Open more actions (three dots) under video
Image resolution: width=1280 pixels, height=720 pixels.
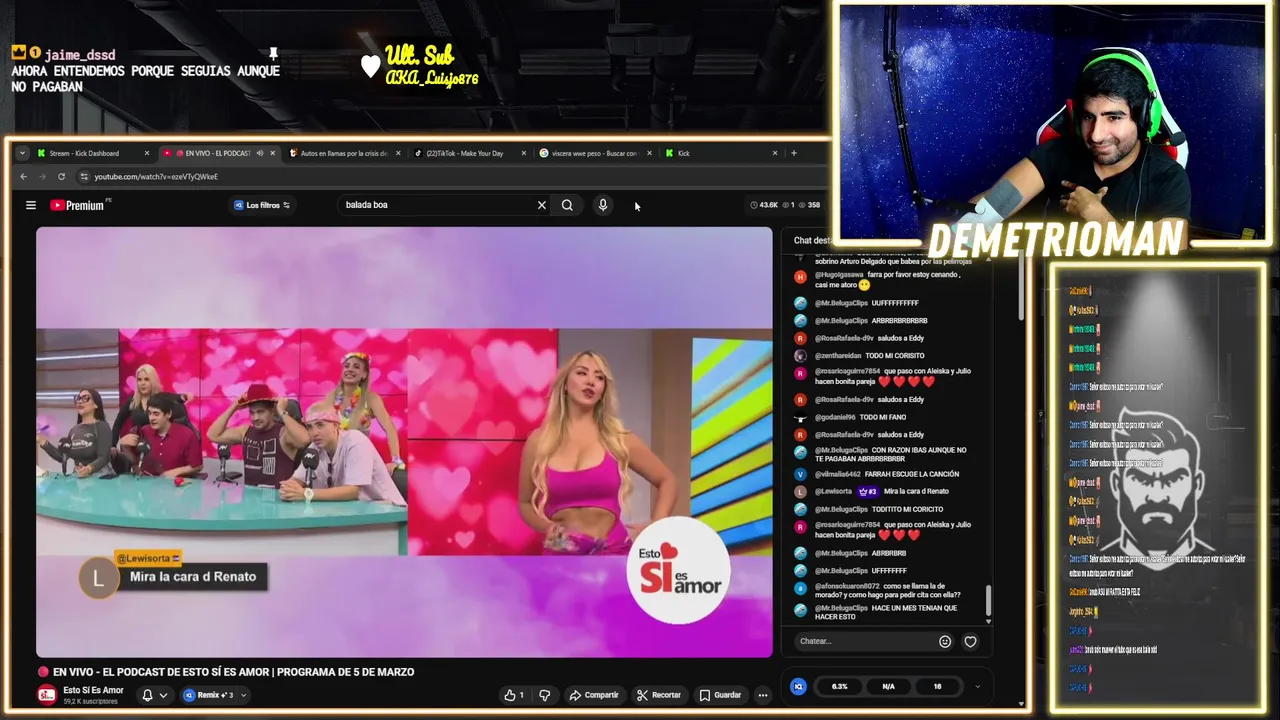pos(763,695)
